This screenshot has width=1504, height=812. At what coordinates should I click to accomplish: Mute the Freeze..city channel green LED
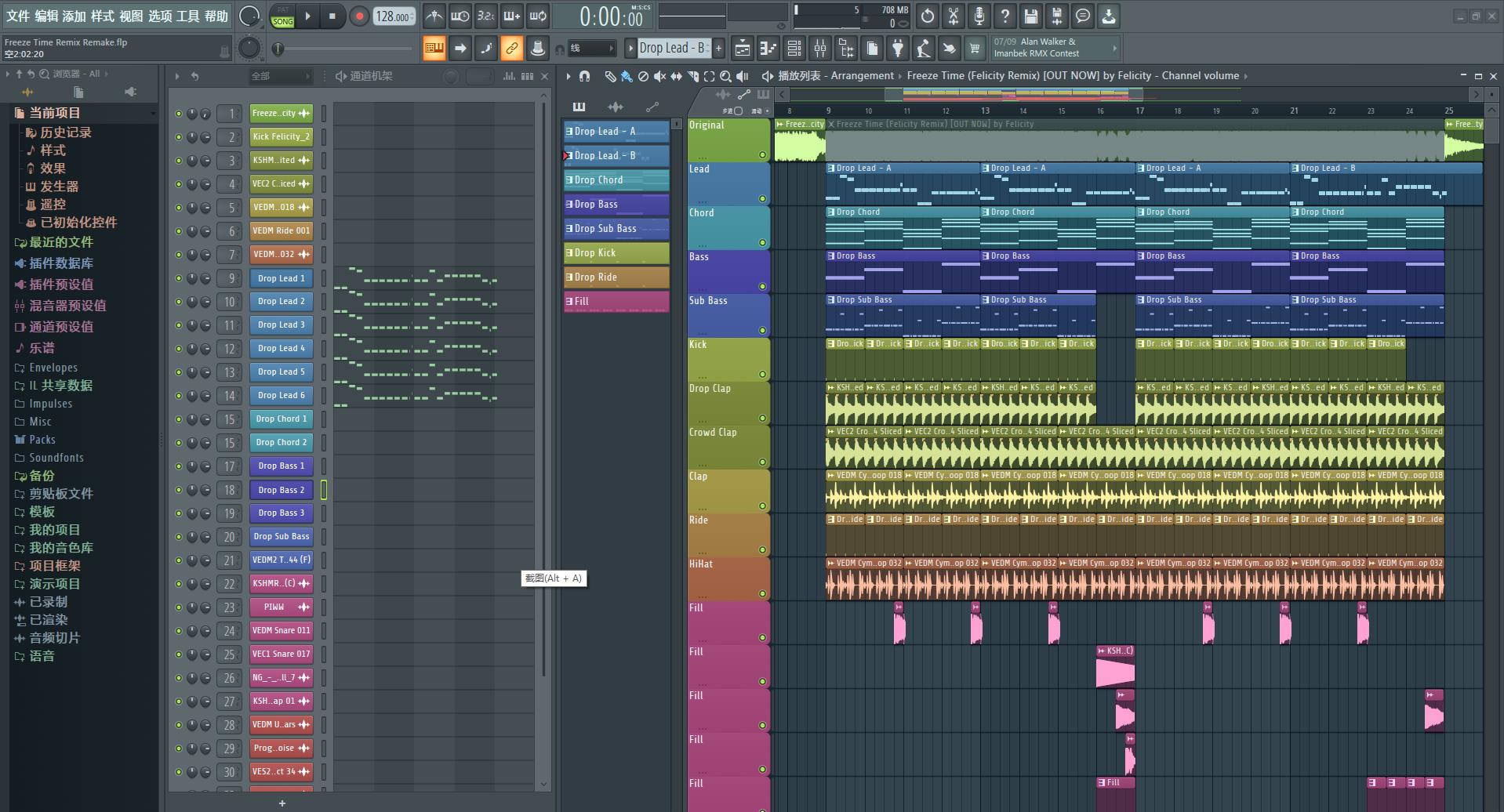point(179,114)
